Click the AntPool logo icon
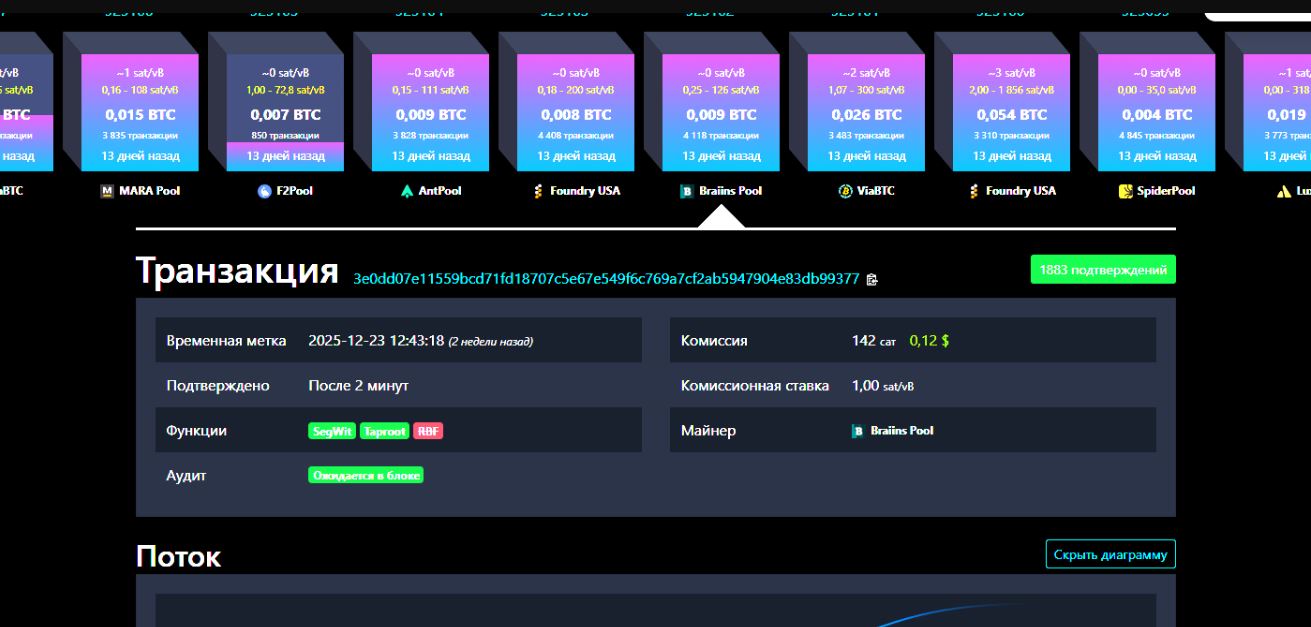The width and height of the screenshot is (1311, 627). pyautogui.click(x=407, y=191)
